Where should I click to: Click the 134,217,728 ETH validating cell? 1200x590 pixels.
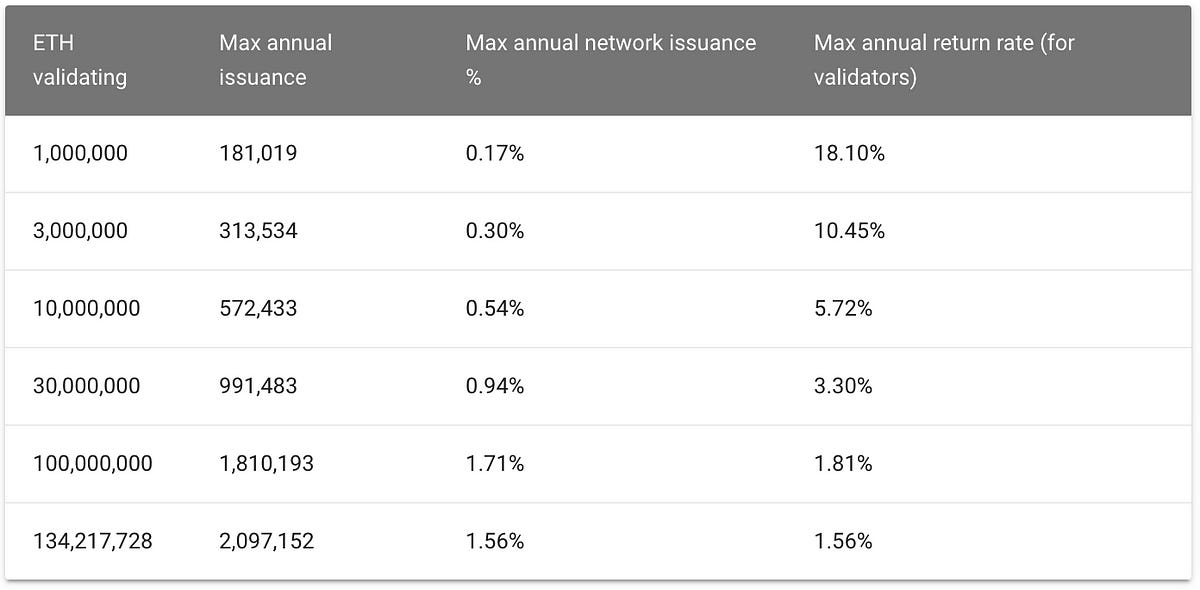coord(93,541)
